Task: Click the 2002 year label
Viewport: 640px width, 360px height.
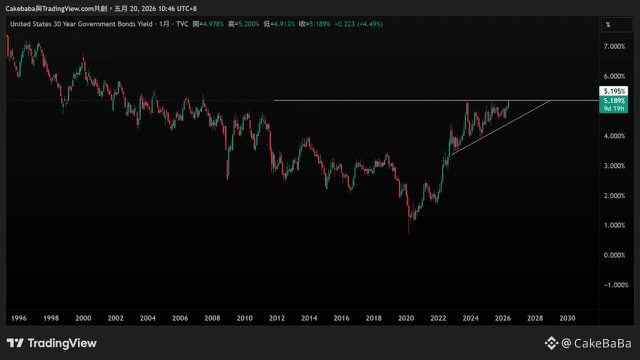Action: coord(116,318)
